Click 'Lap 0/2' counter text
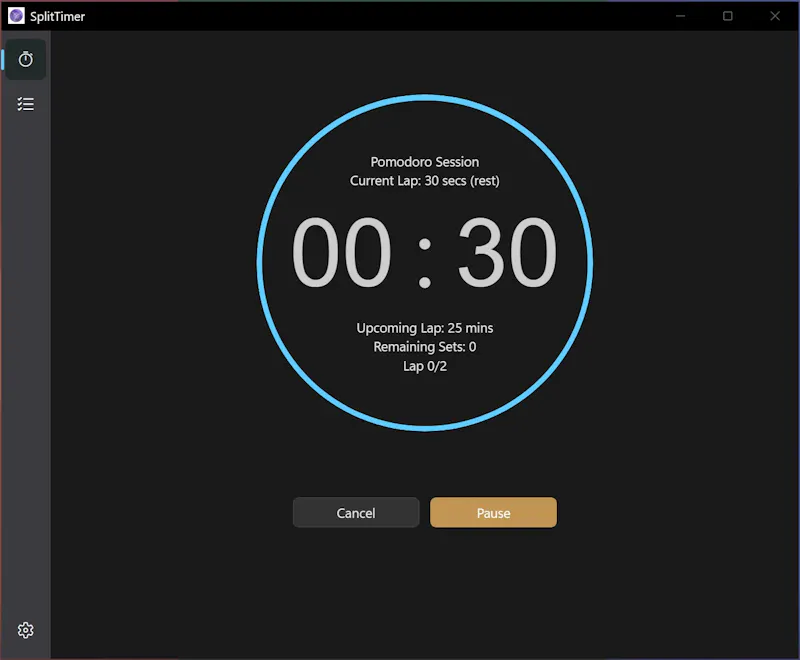 pos(424,366)
